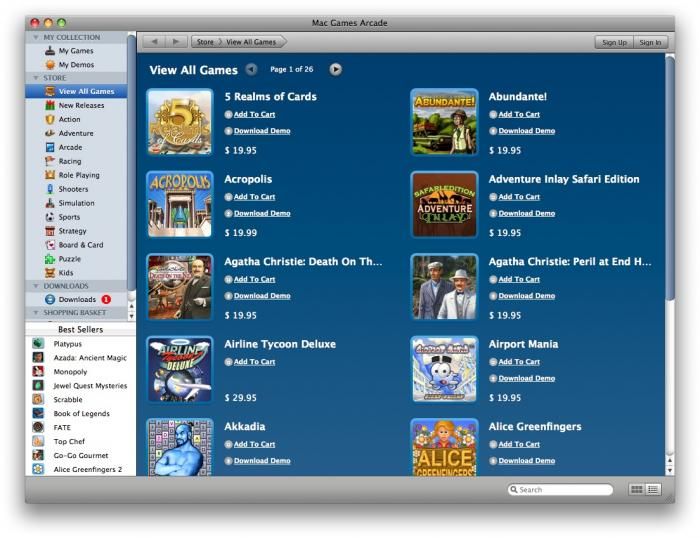Open Downloads globe icon
Viewport: 700px width, 538px height.
tap(50, 299)
